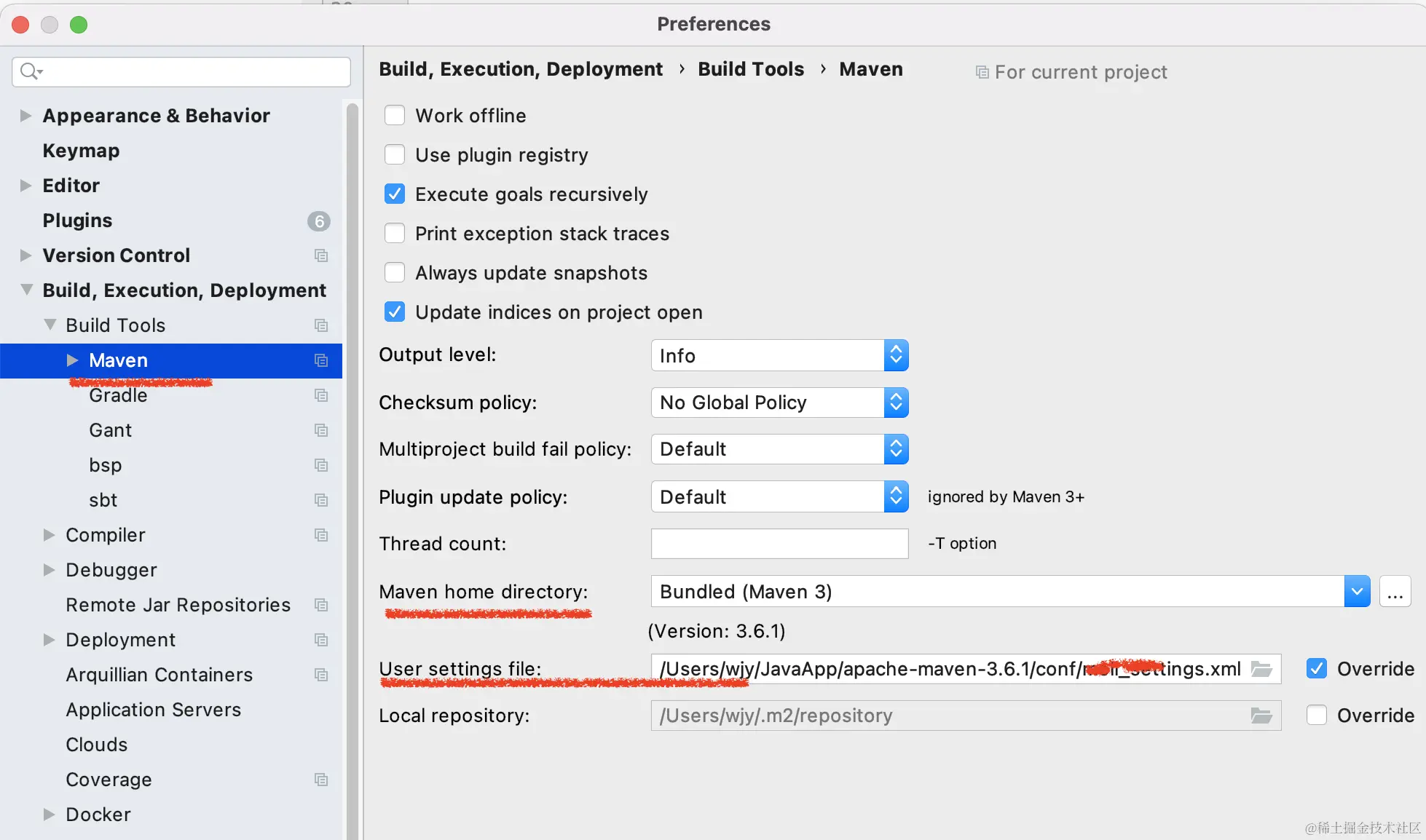Click project-level icon next to Gradle
The width and height of the screenshot is (1426, 840).
tap(321, 395)
